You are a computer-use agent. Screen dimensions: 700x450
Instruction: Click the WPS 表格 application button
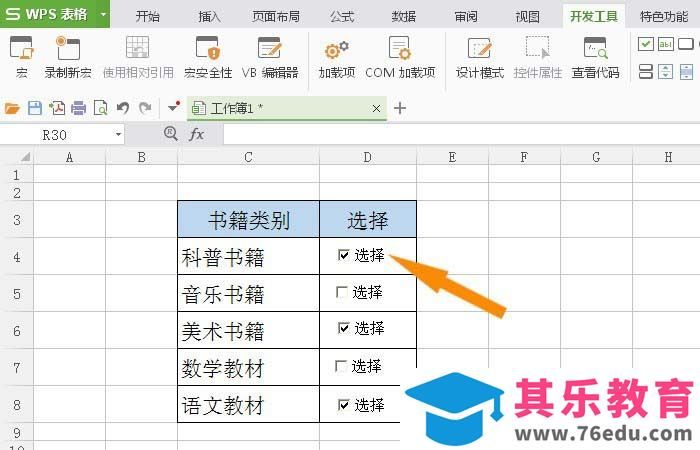point(47,14)
